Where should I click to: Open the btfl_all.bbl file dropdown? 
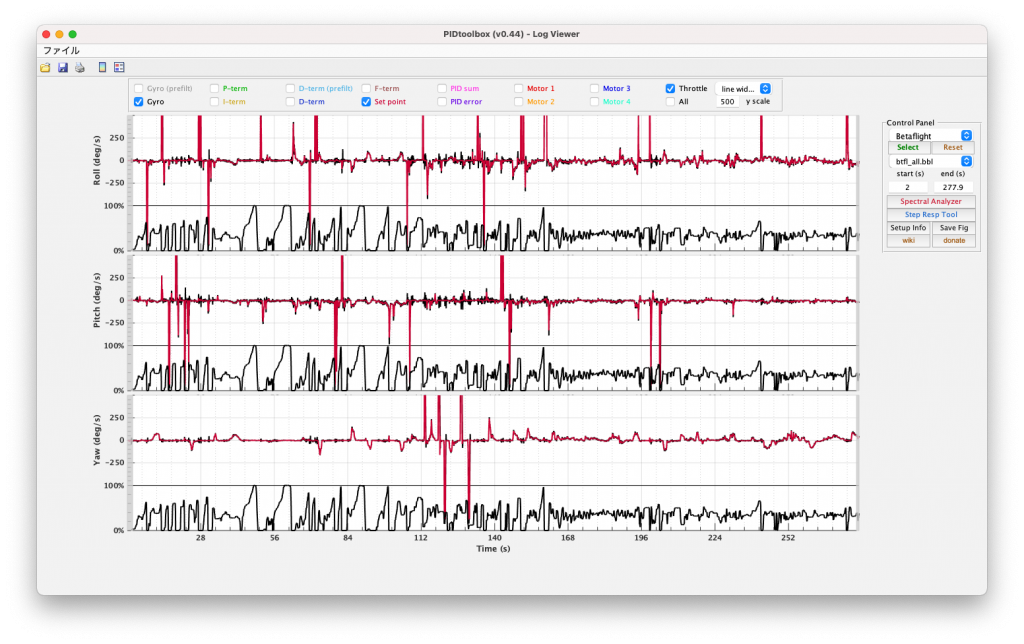[931, 160]
